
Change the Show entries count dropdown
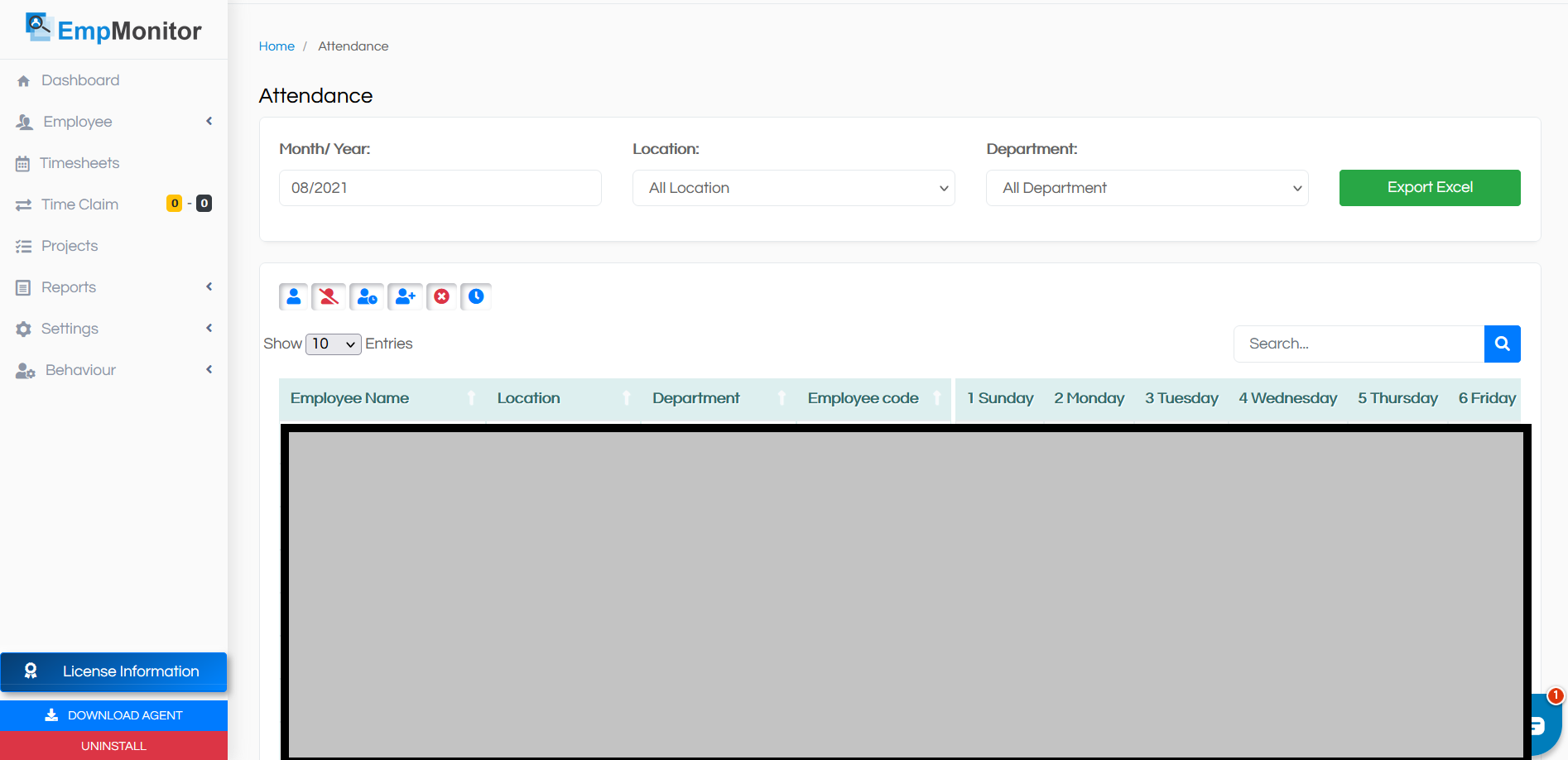tap(334, 344)
